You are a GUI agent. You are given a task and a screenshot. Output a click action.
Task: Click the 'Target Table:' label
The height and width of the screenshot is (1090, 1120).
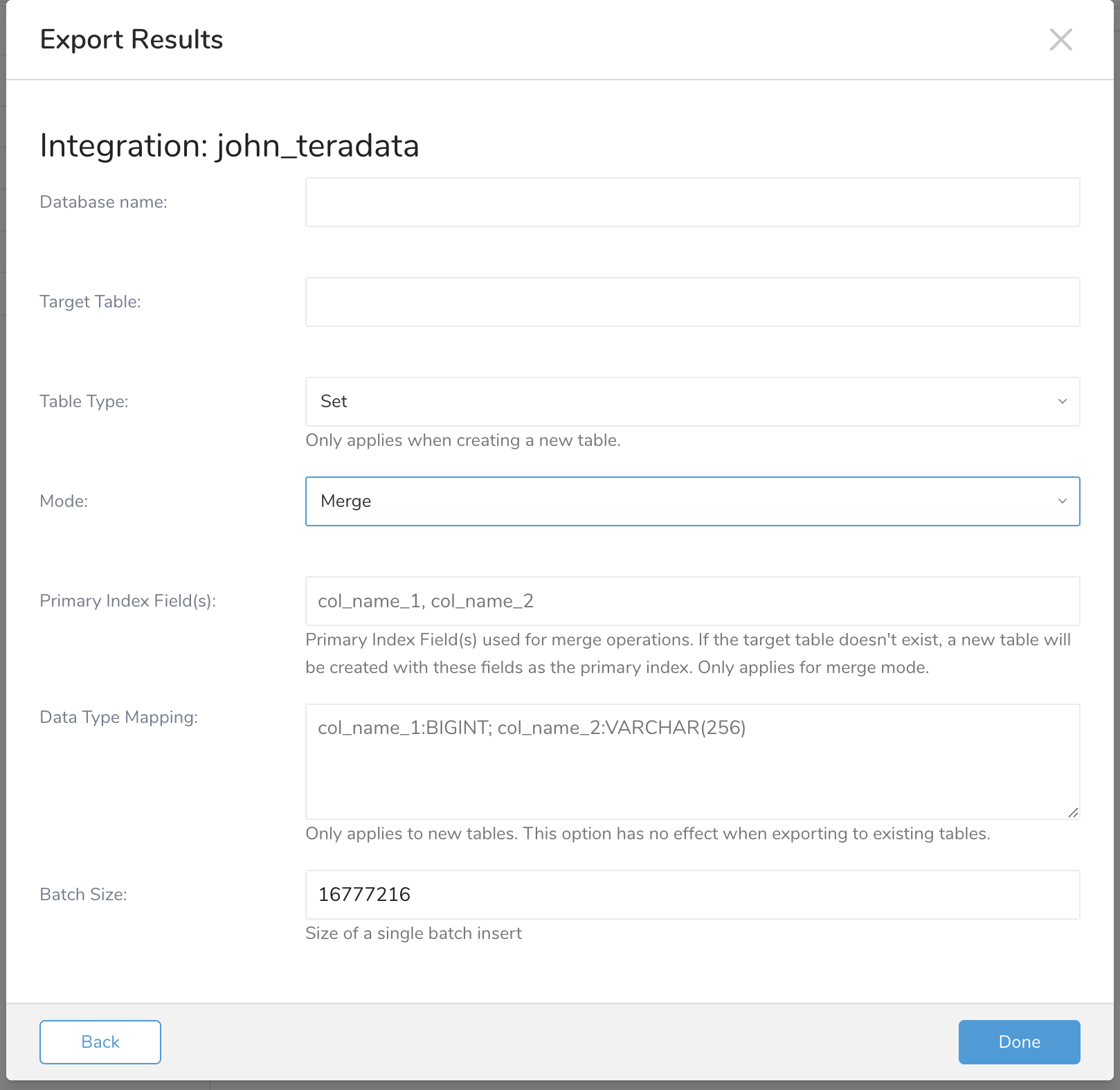point(90,302)
